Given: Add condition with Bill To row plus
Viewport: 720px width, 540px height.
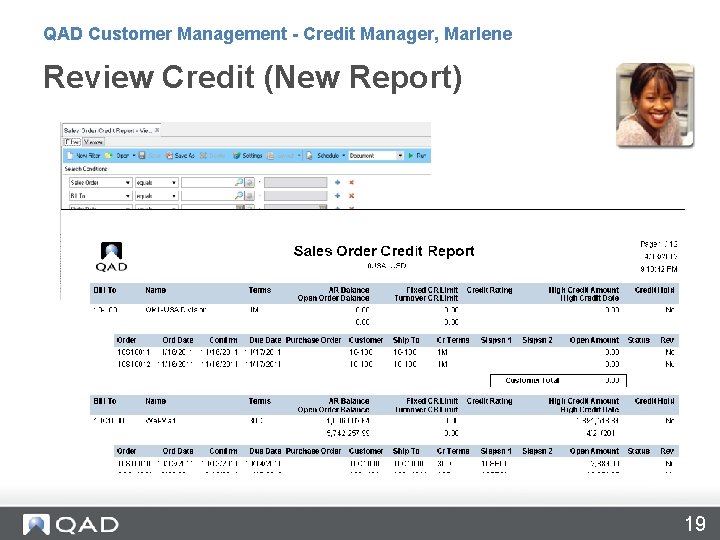Looking at the screenshot, I should coord(338,196).
